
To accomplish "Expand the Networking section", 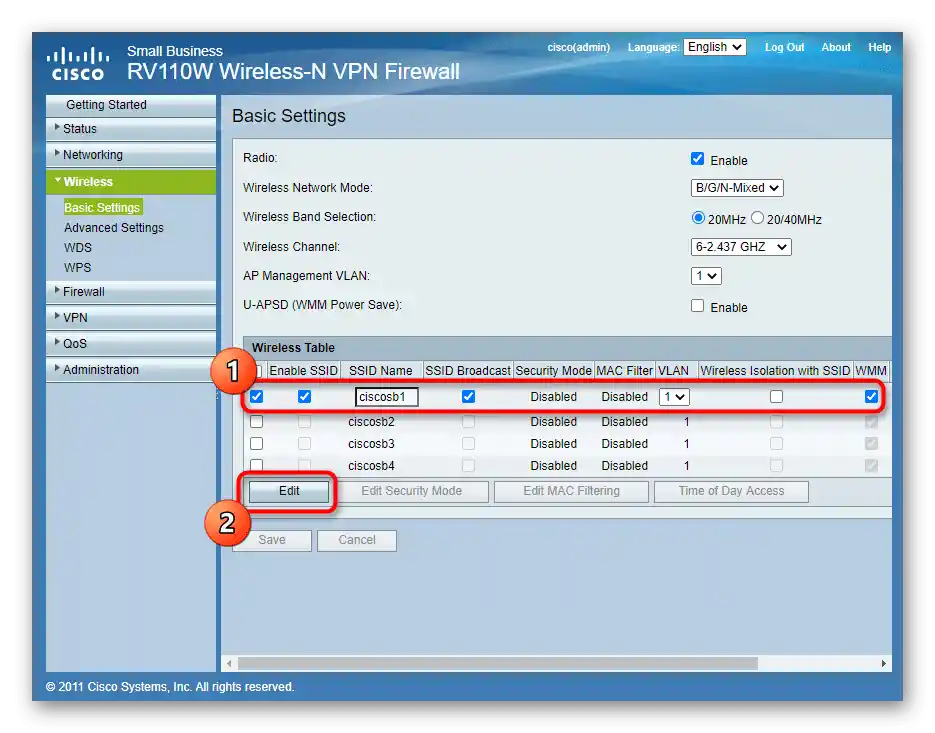I will (x=131, y=154).
